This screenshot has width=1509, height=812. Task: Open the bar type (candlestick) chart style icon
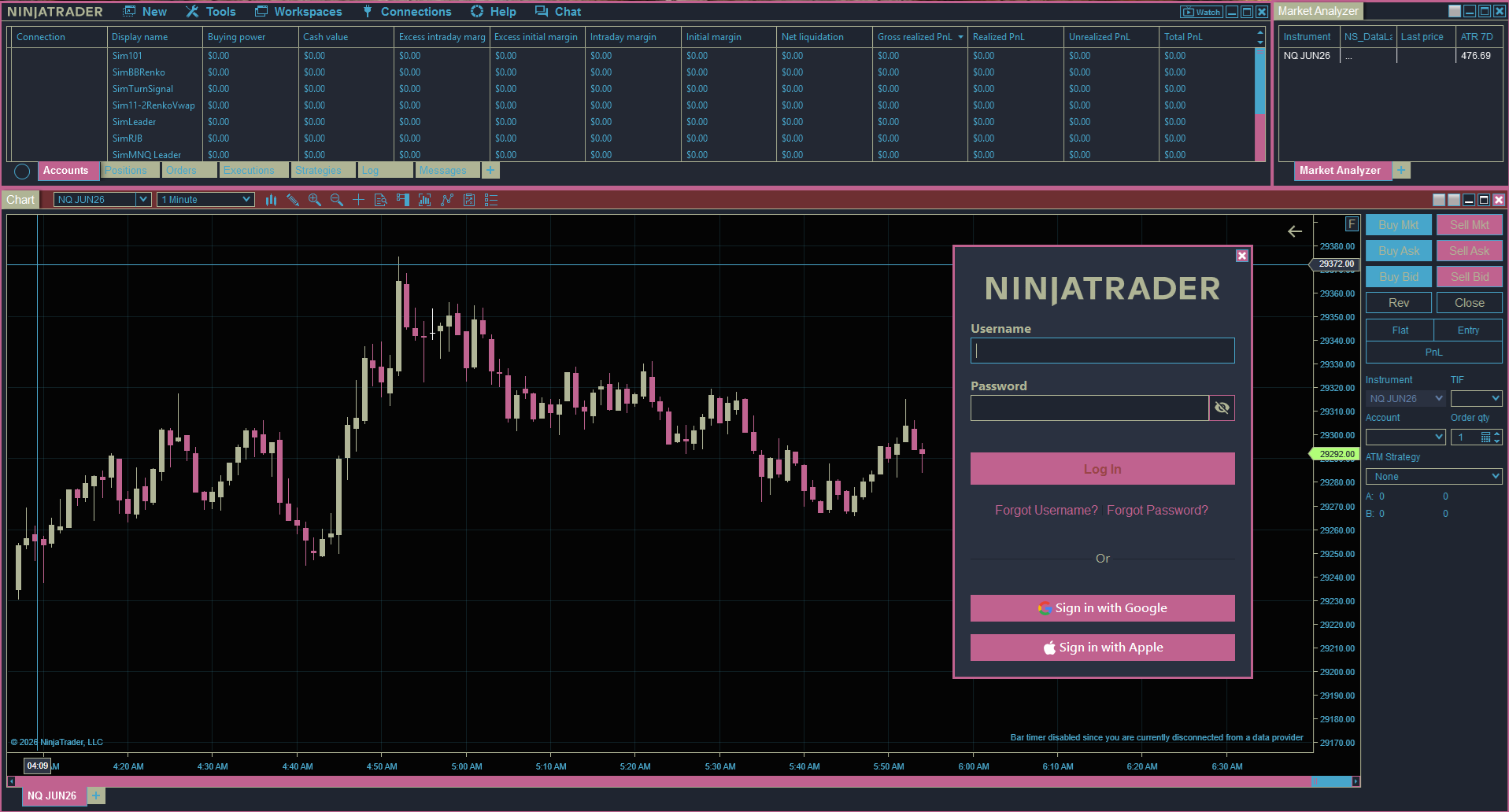[x=271, y=200]
